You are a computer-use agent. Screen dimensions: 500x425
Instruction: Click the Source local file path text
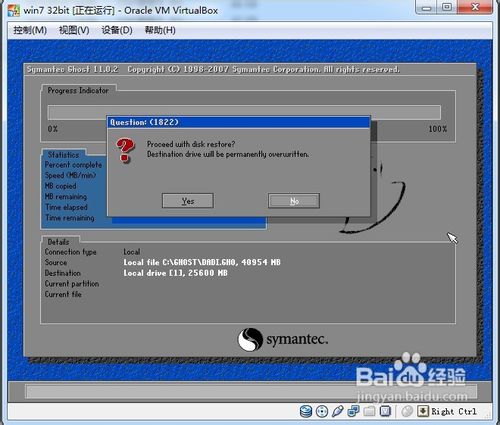coord(202,262)
